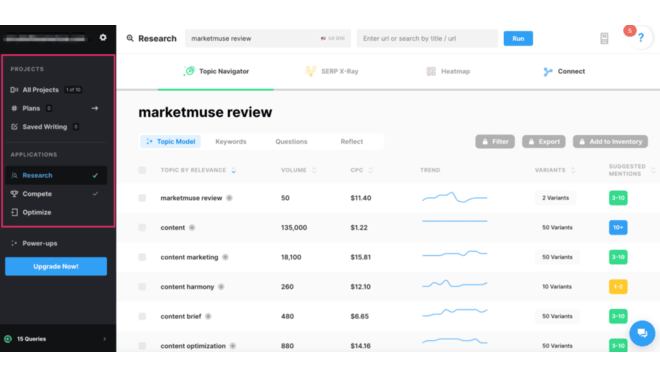The image size is (660, 377).
Task: Open Saved Writing in sidebar
Action: pos(45,127)
